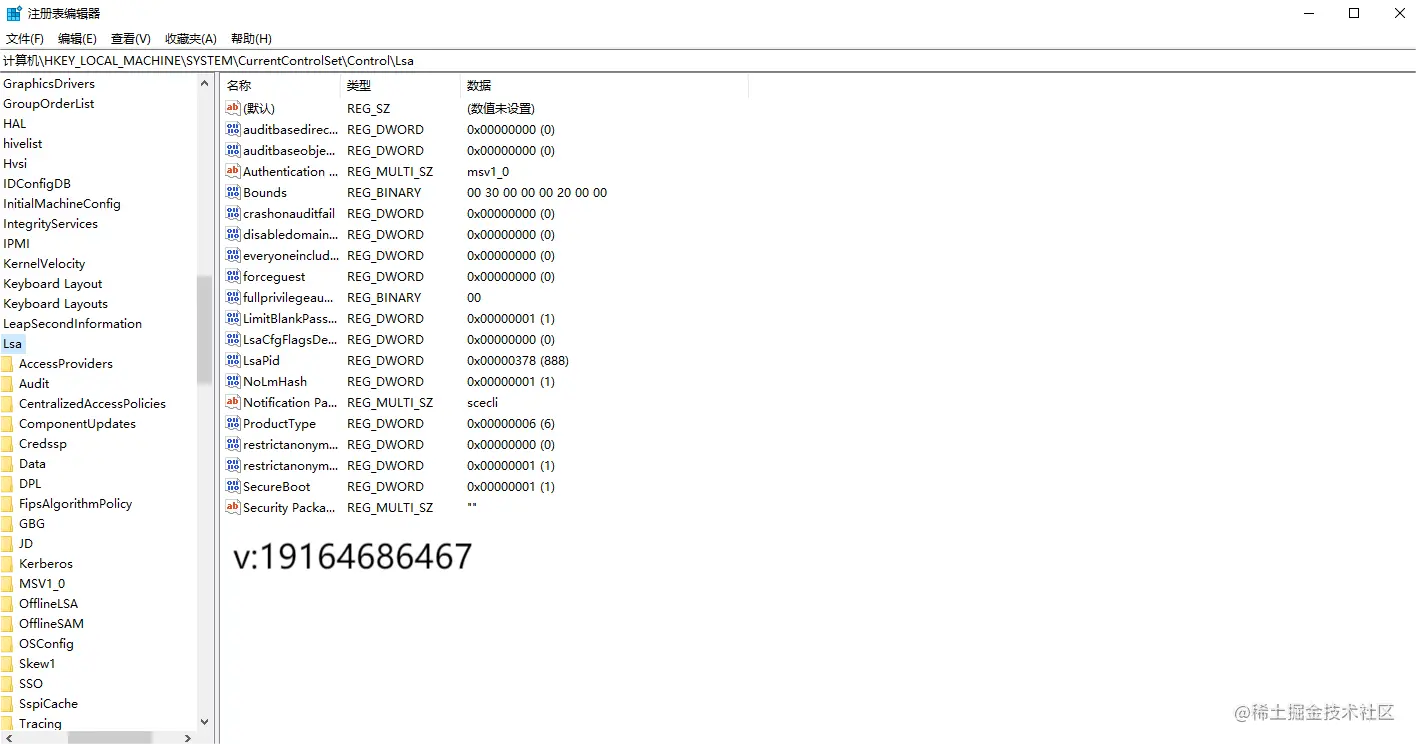Maximize the Registry Editor window

click(1354, 13)
